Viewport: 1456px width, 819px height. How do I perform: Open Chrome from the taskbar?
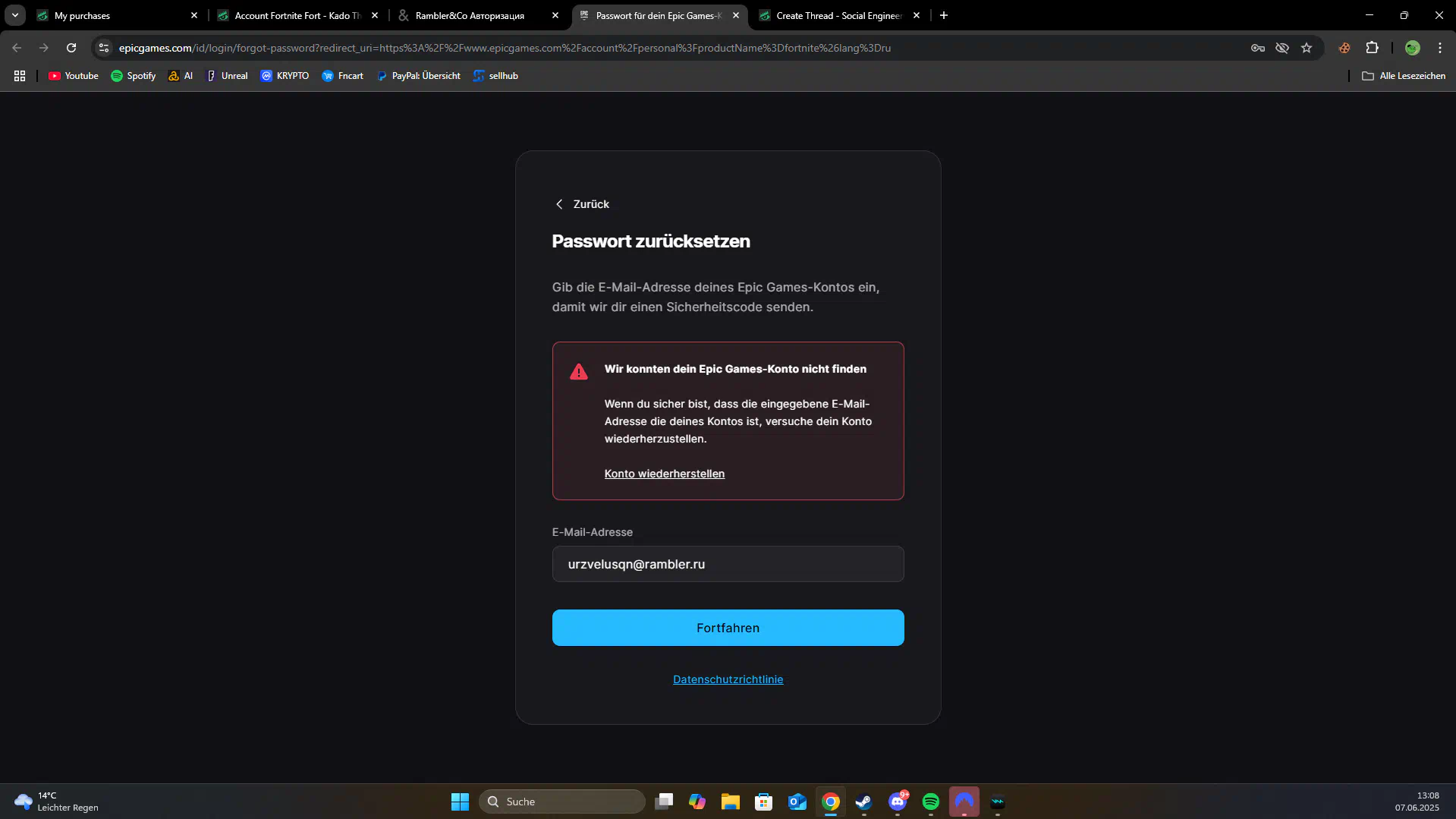click(x=831, y=802)
